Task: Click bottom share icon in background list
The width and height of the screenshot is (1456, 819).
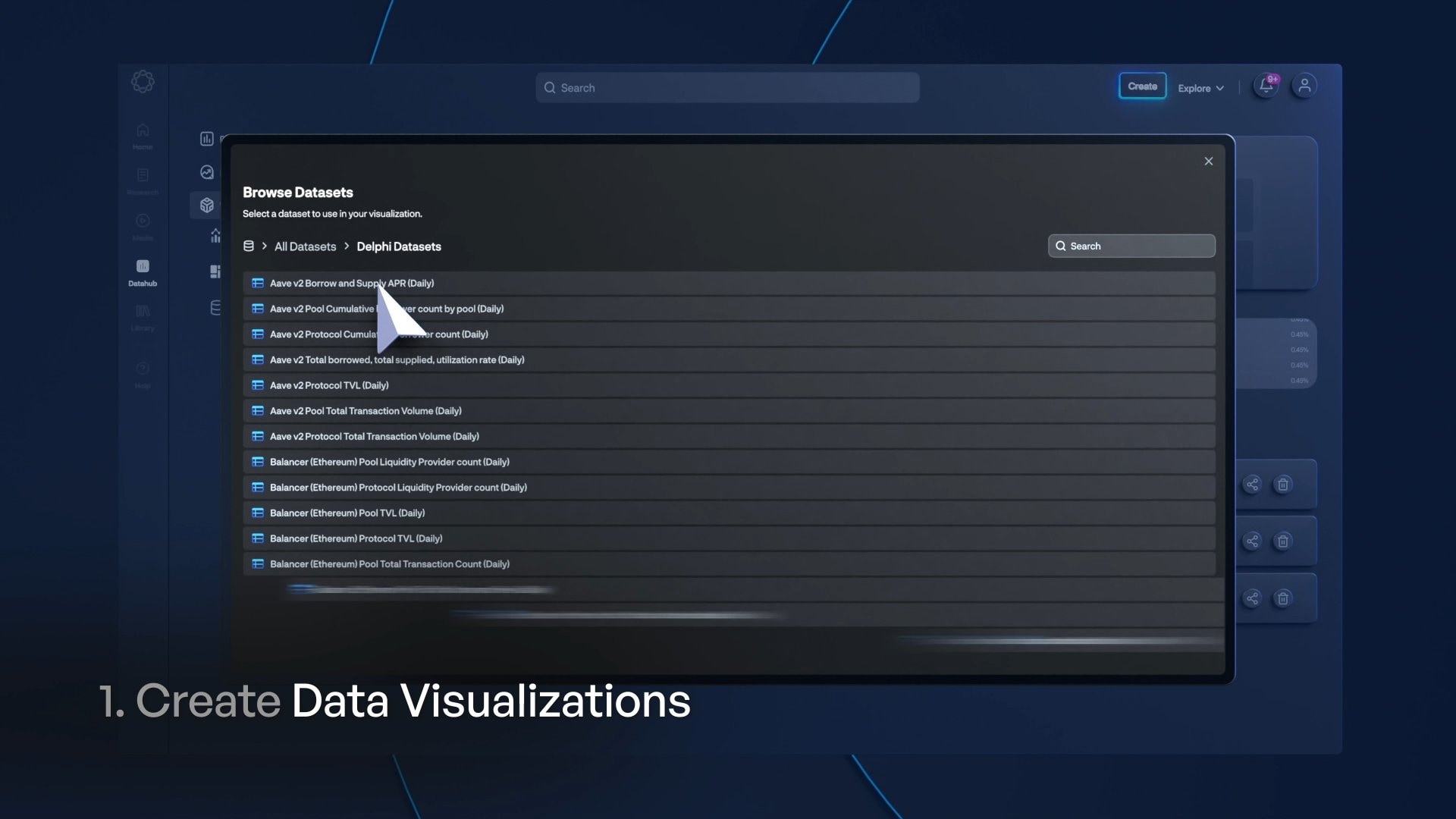Action: (1253, 599)
